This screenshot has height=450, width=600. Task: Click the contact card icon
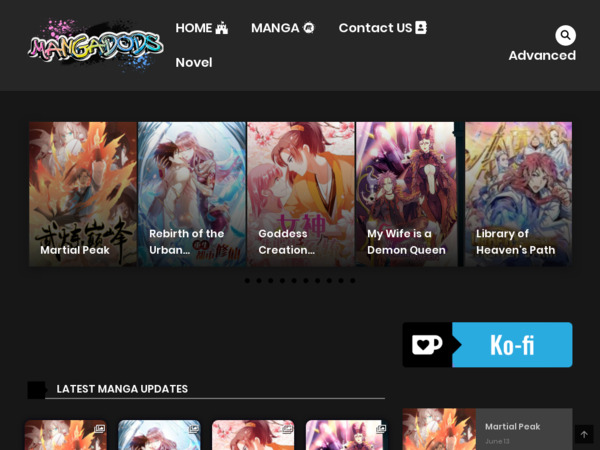(x=421, y=28)
